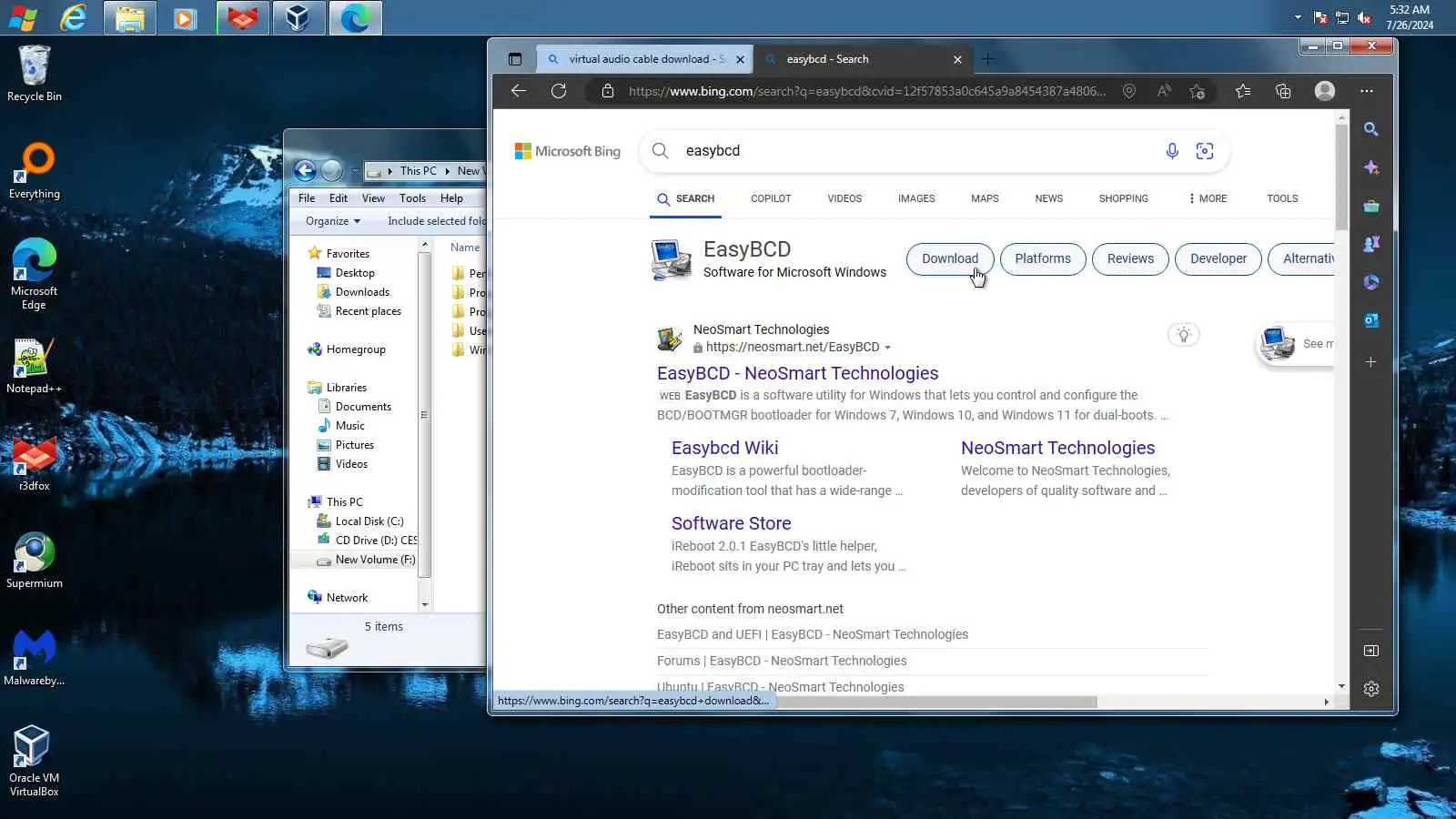Screen dimensions: 1456x819
Task: Open the Easybcd Wiki link
Action: tap(724, 448)
